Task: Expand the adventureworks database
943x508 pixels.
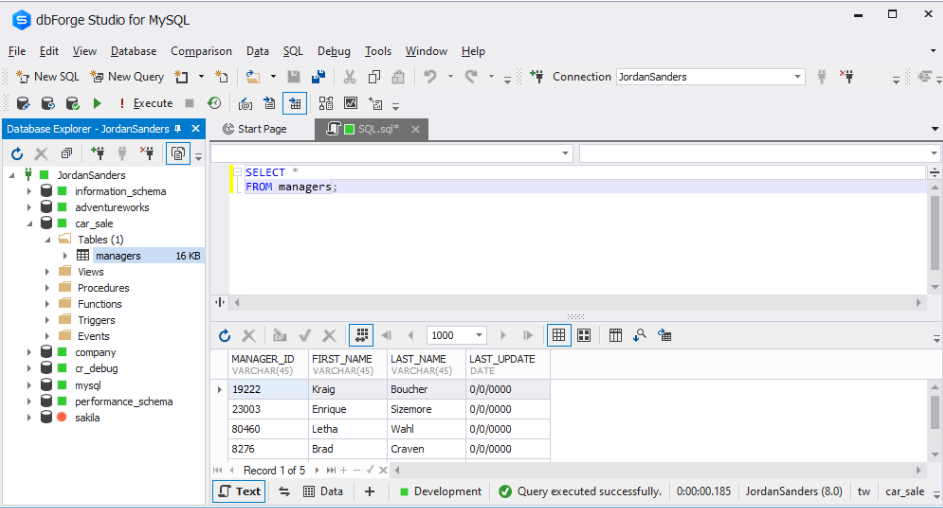Action: [29, 207]
